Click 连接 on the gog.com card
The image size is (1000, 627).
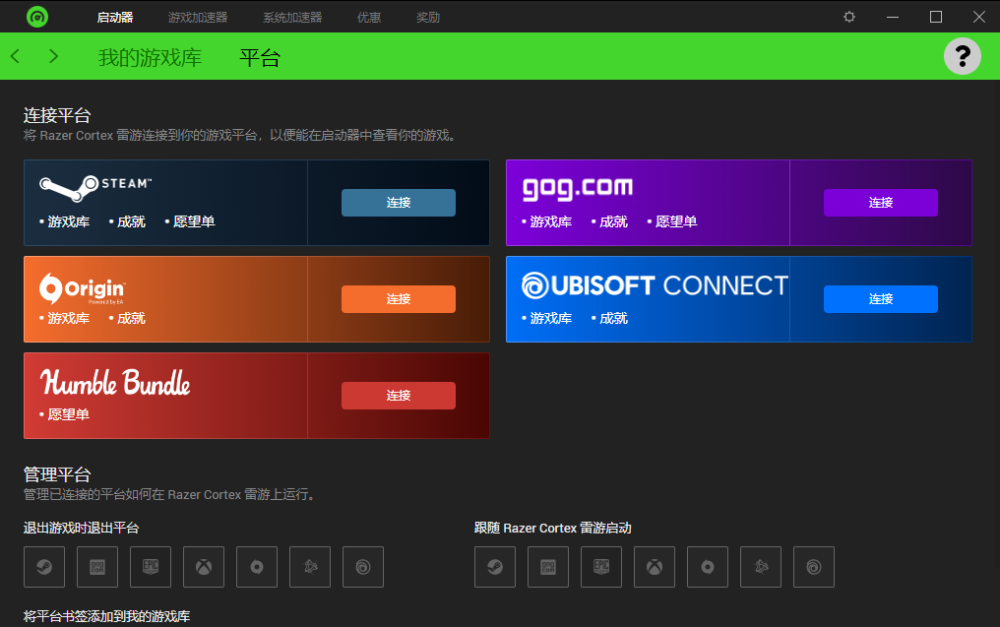tap(881, 202)
